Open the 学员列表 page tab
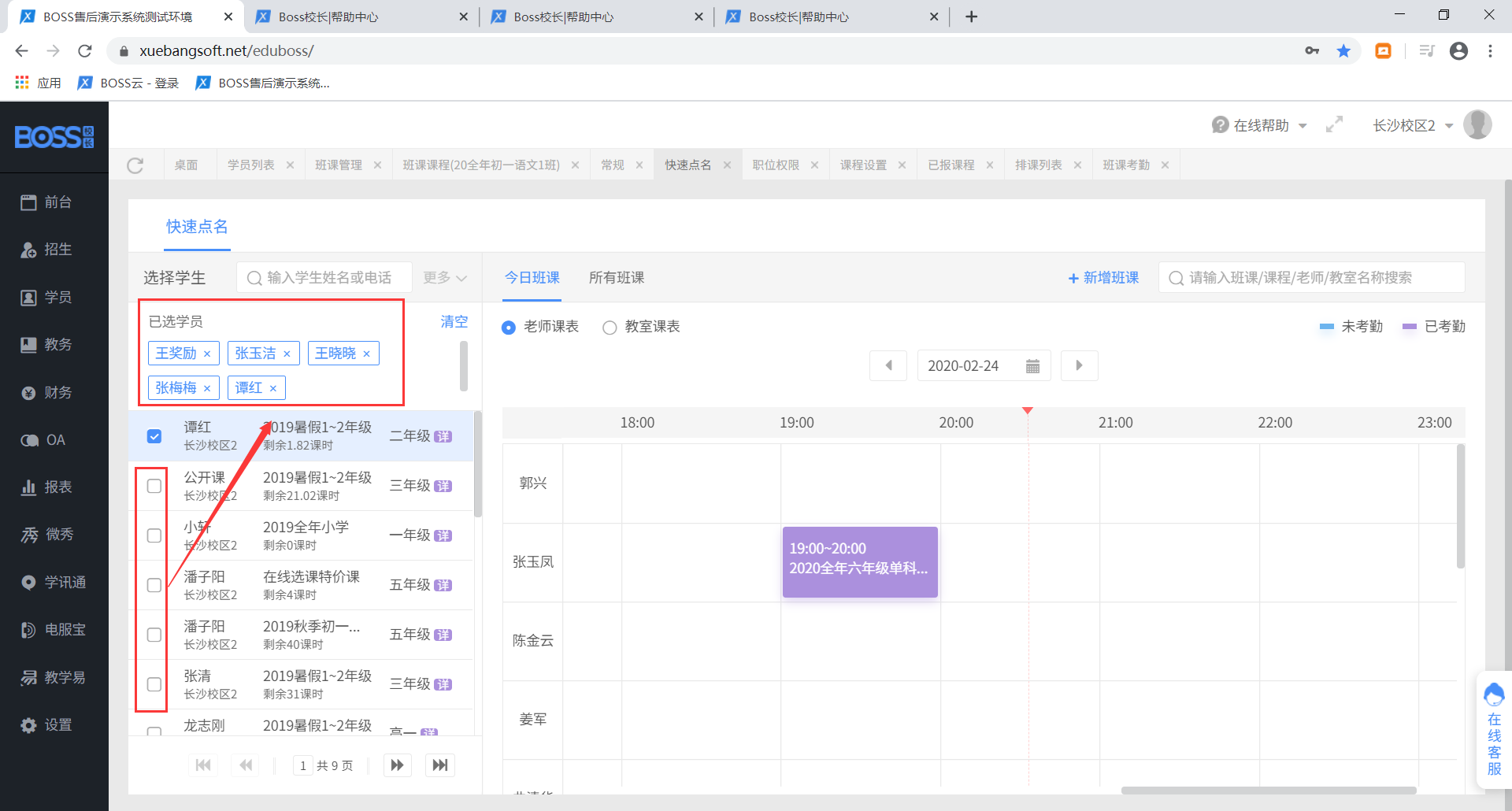The height and width of the screenshot is (811, 1512). pos(251,165)
